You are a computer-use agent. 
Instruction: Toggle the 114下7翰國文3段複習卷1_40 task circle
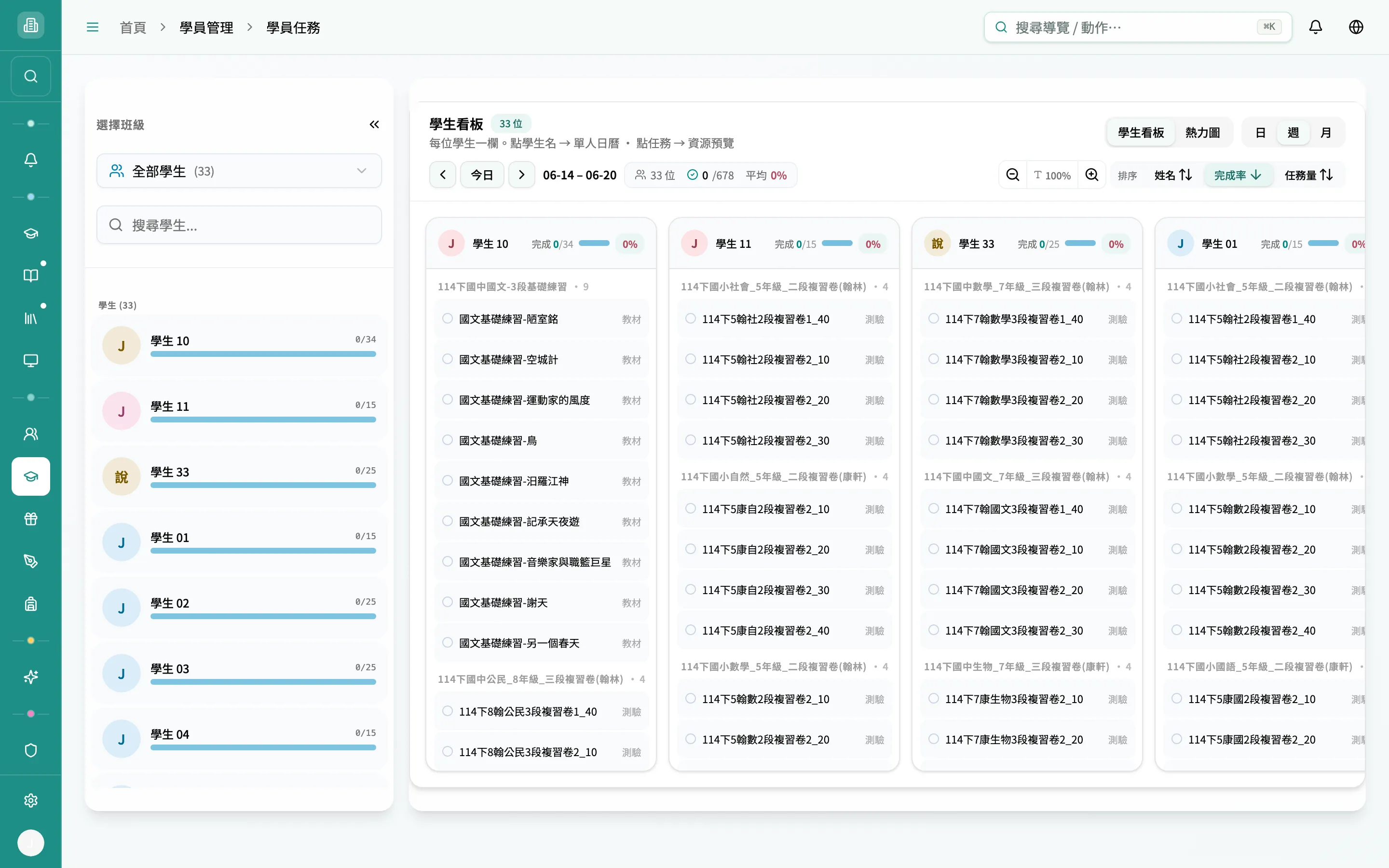point(933,509)
